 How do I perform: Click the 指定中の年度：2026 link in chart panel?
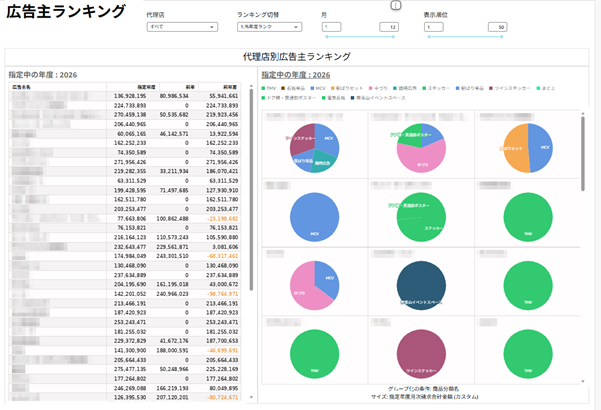click(296, 75)
